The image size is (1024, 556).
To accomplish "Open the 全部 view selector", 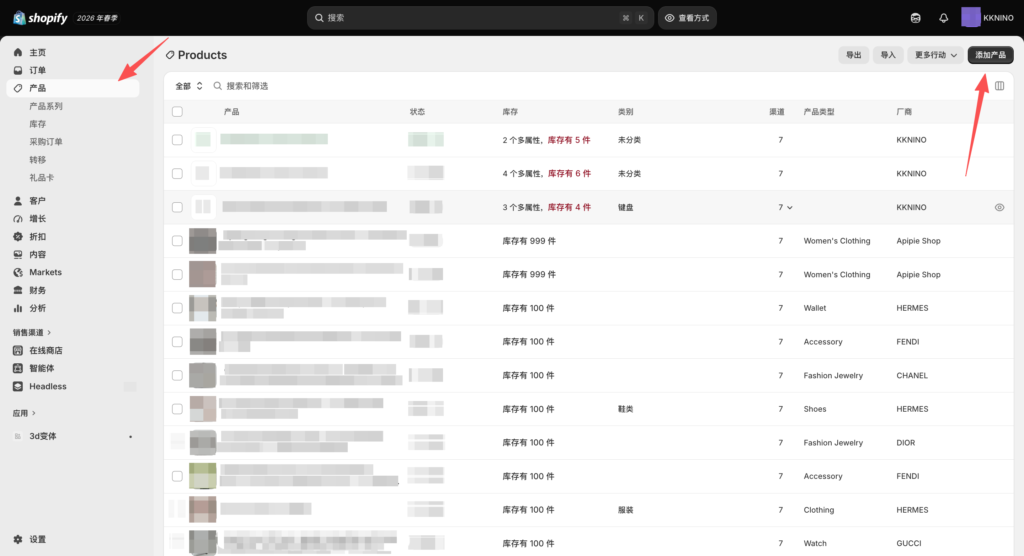I will coord(189,86).
